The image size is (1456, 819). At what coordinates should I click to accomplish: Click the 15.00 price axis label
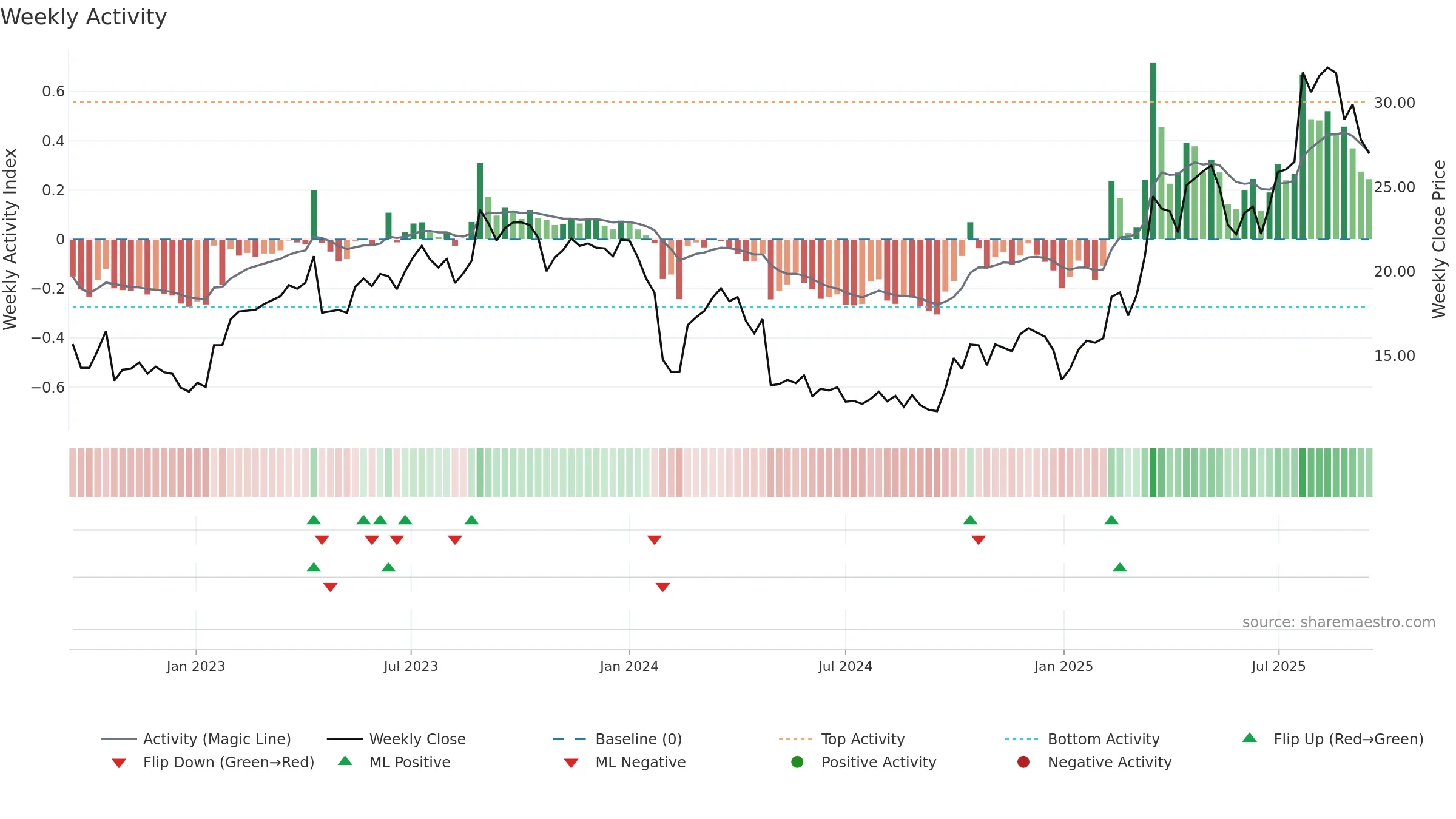point(1395,356)
